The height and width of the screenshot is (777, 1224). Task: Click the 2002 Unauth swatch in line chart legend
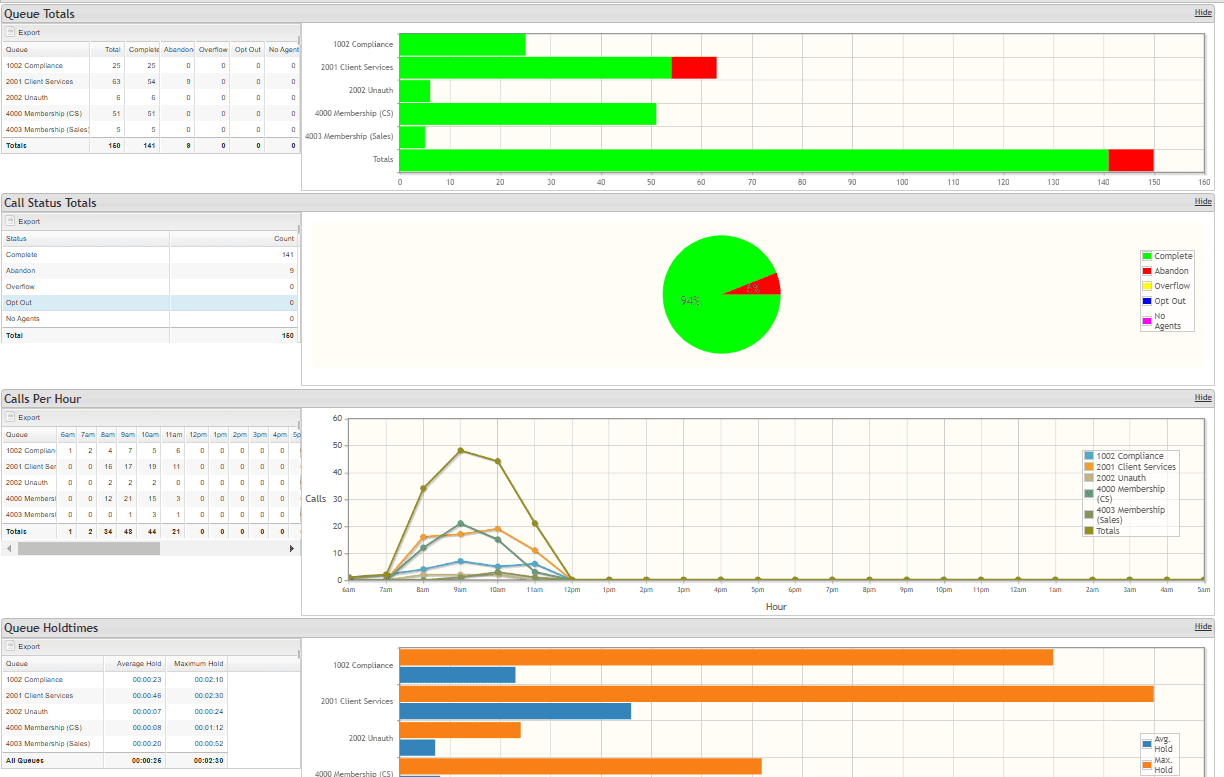[1089, 478]
